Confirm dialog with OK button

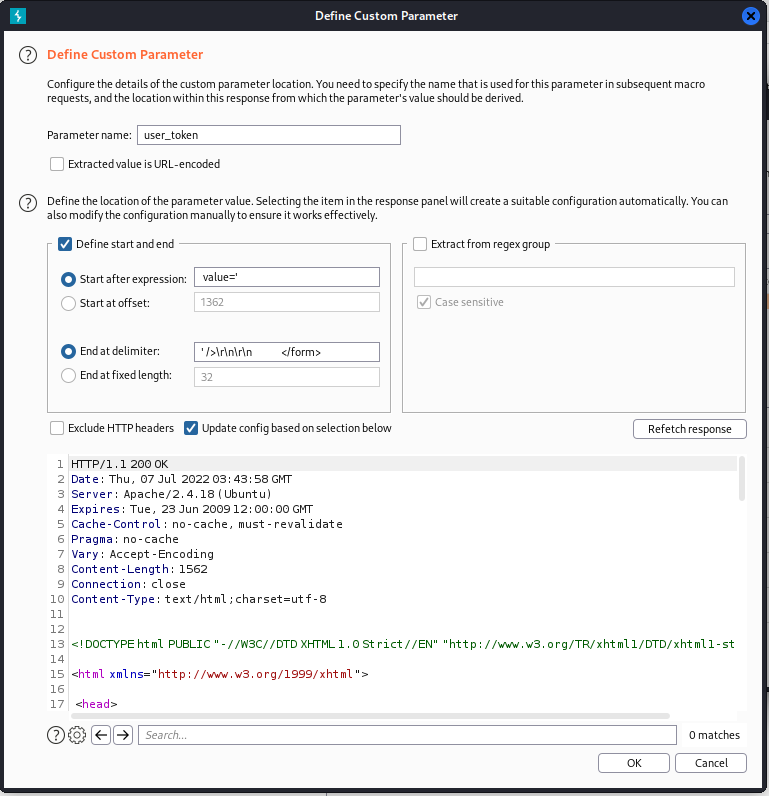634,763
